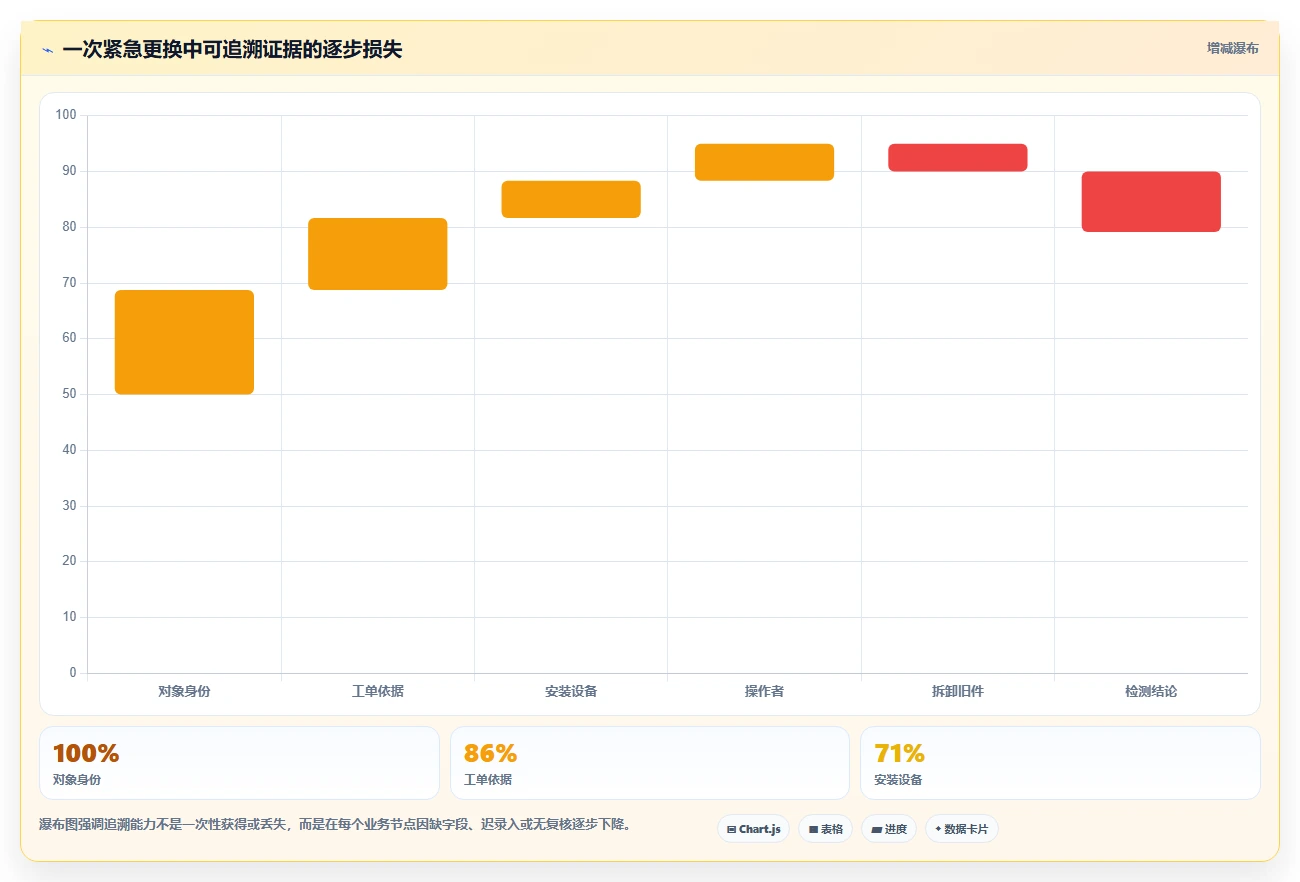Click the chart title 一次紧急更换中可追溯证据的逐步损失
This screenshot has height=882, width=1300.
232,49
